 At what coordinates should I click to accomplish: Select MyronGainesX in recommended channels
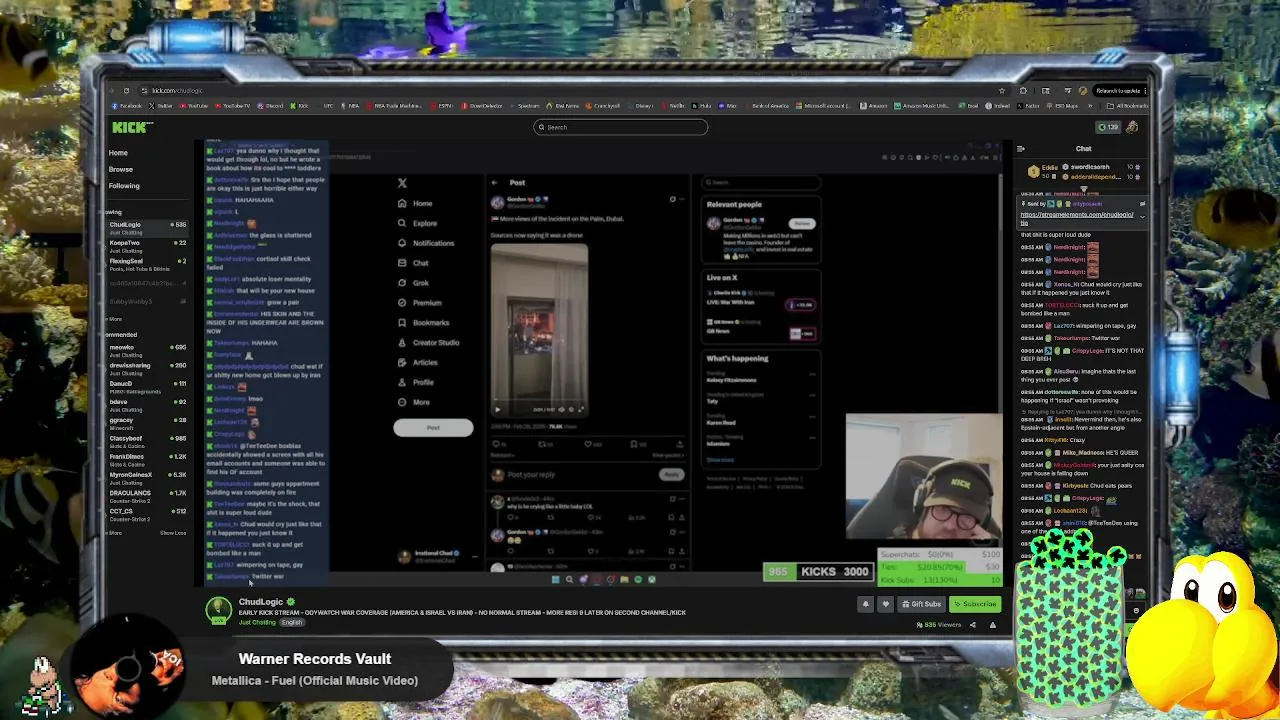(x=147, y=478)
